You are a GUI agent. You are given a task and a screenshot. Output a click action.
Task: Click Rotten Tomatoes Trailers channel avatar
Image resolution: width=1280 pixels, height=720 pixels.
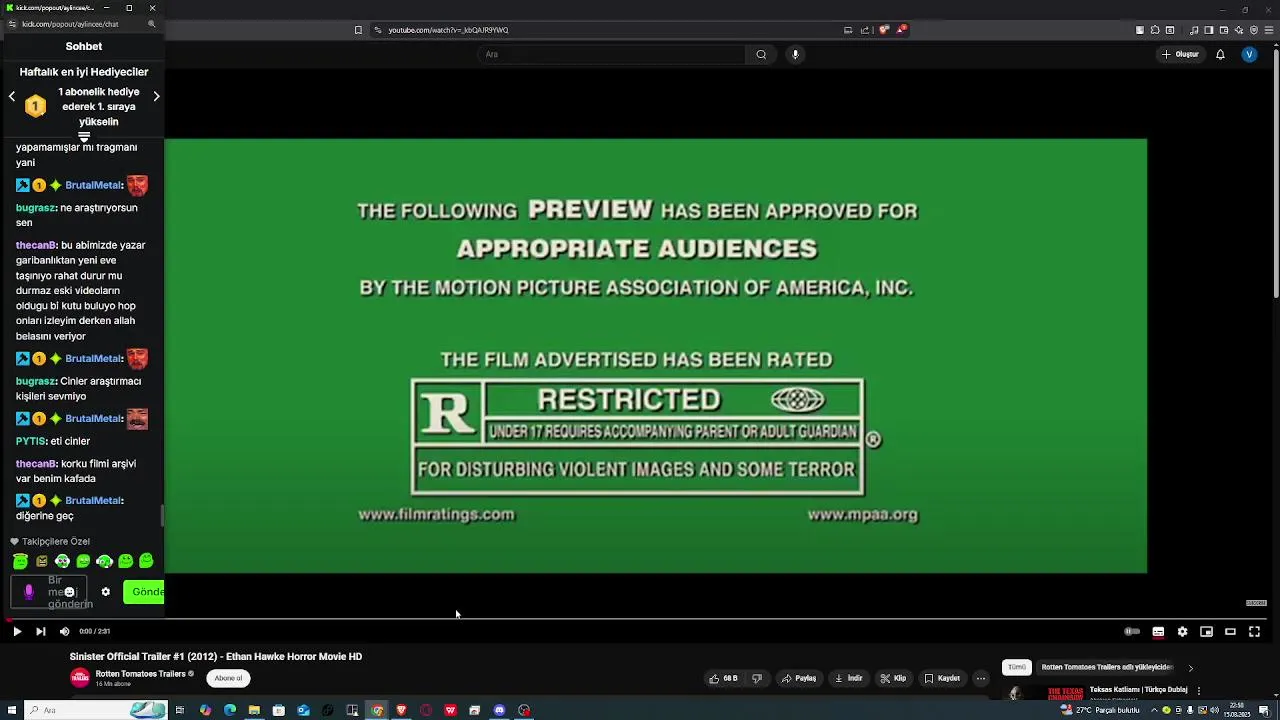click(80, 678)
